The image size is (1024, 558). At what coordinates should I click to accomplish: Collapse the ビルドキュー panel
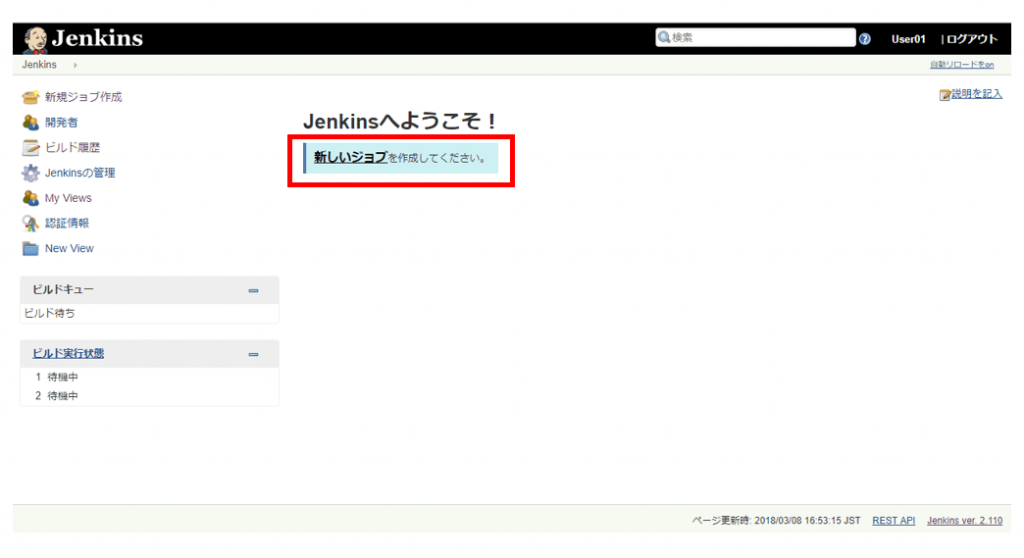[253, 290]
